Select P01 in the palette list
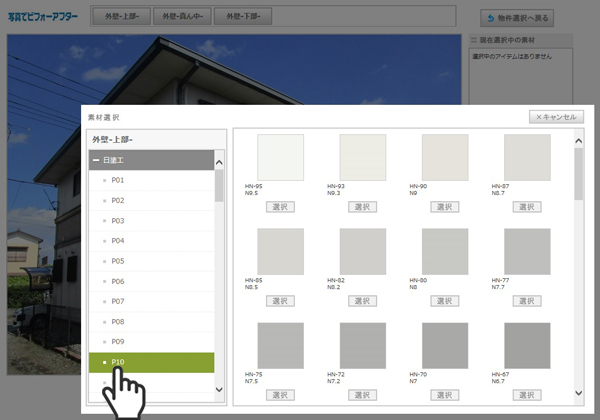 pyautogui.click(x=118, y=180)
